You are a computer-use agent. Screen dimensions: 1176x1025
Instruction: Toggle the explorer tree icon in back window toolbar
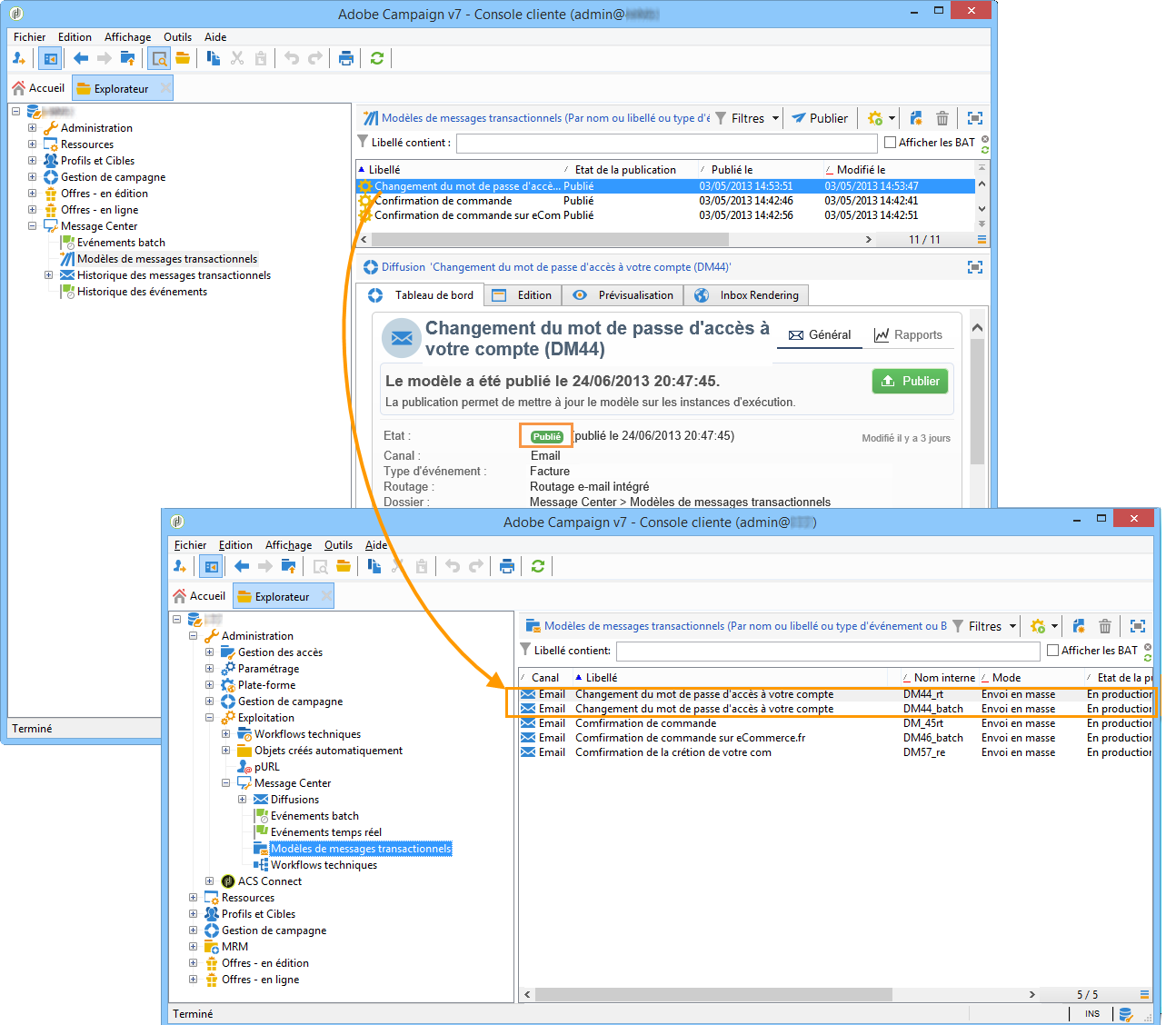pos(50,58)
